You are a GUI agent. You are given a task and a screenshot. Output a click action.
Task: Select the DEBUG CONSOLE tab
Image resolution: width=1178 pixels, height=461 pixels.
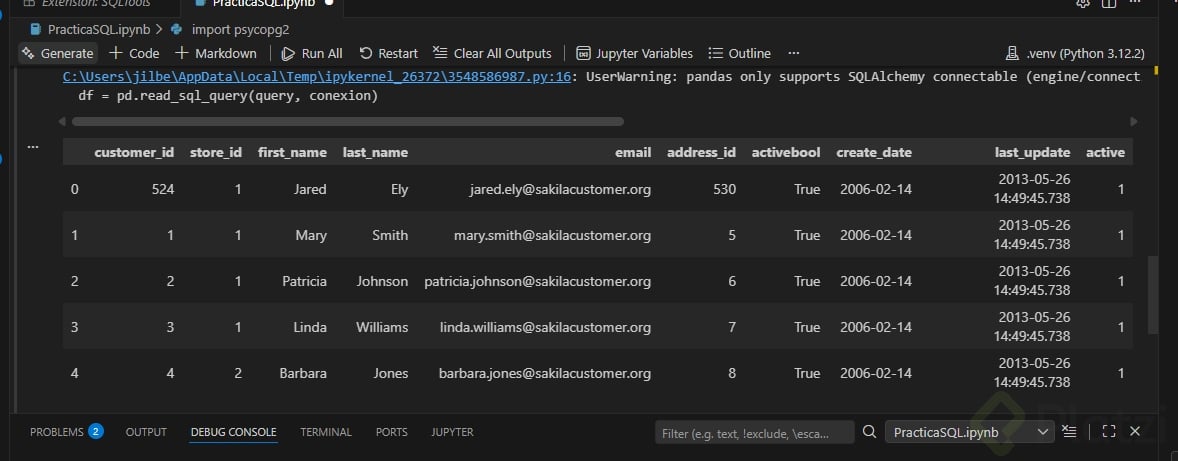(233, 432)
